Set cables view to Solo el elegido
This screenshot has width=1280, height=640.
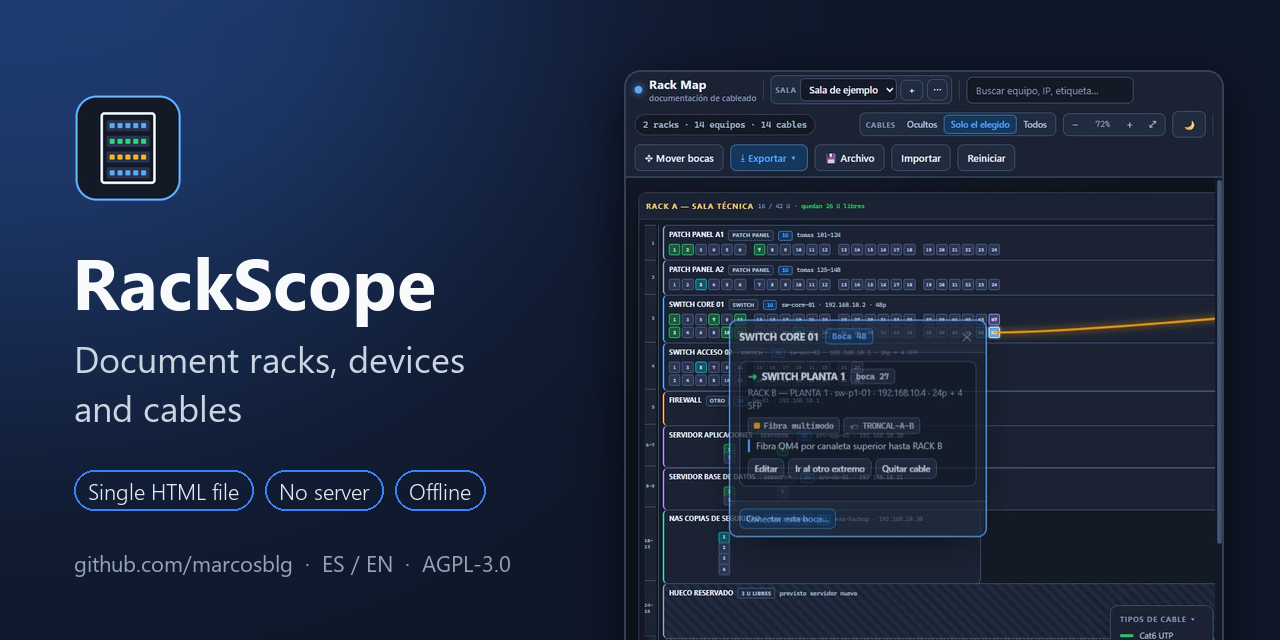pyautogui.click(x=980, y=125)
